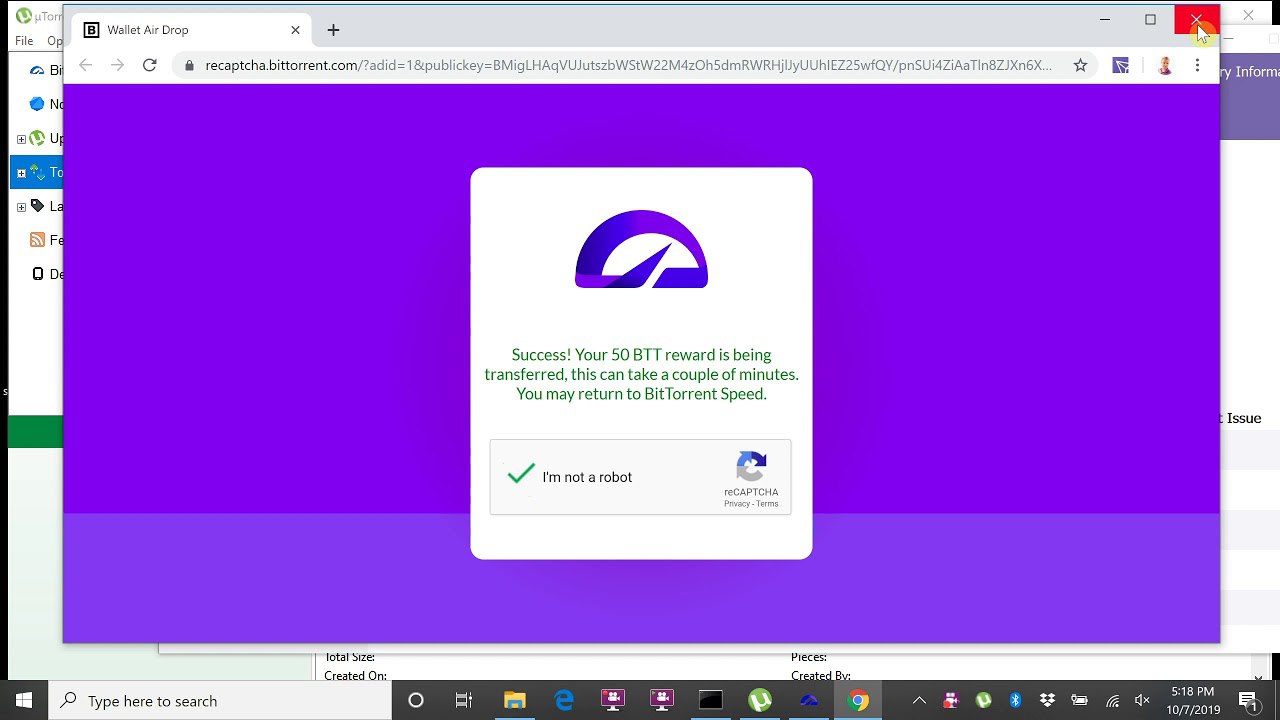Click the Bluetooth tray icon
The height and width of the screenshot is (720, 1280).
[x=1015, y=700]
